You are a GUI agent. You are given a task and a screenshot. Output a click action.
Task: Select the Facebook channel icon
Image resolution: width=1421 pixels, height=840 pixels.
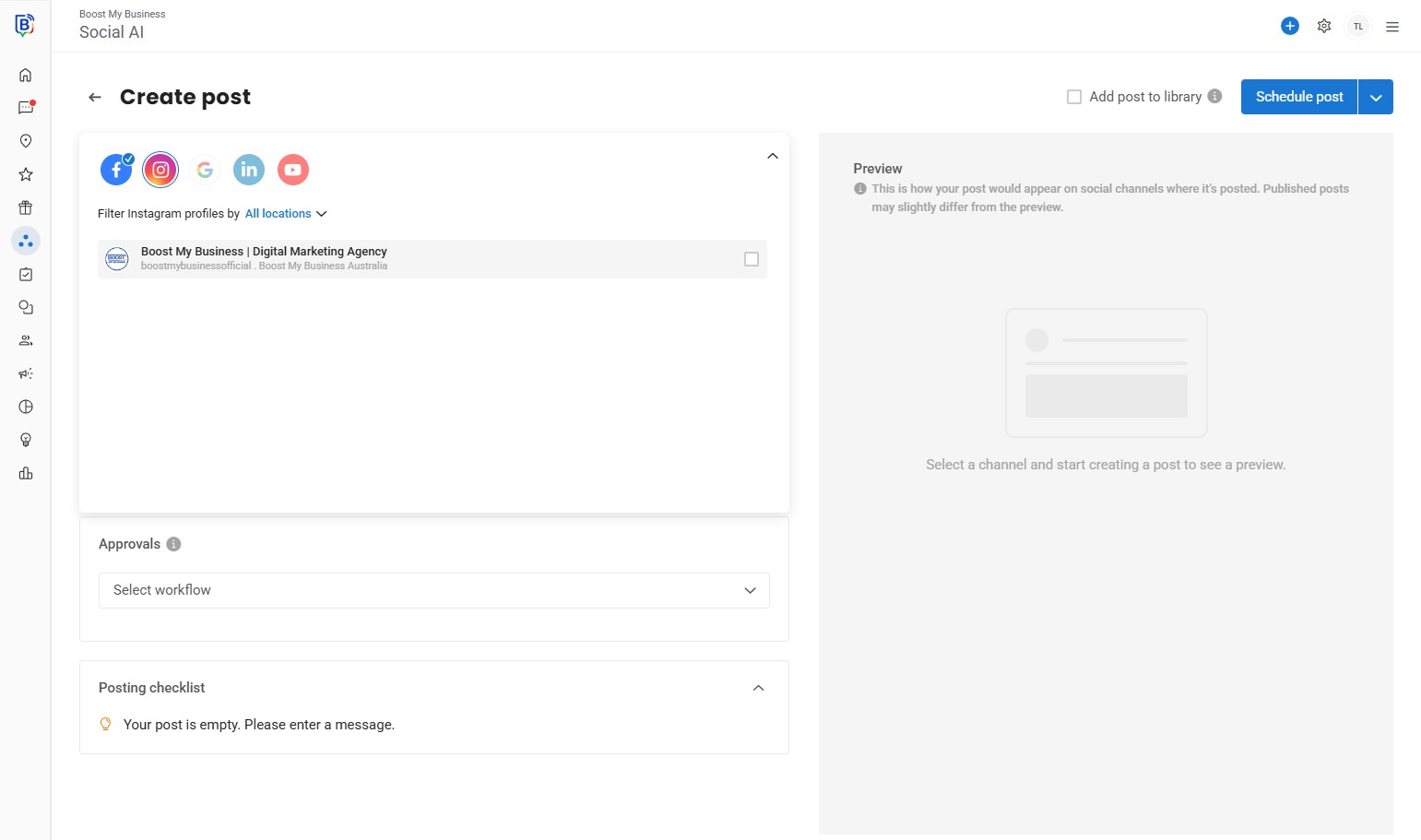pyautogui.click(x=116, y=170)
